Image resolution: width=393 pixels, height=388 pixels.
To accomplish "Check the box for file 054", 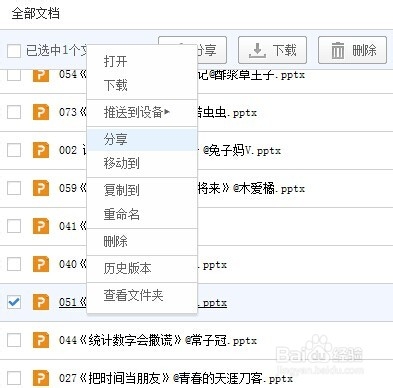I will click(x=14, y=75).
